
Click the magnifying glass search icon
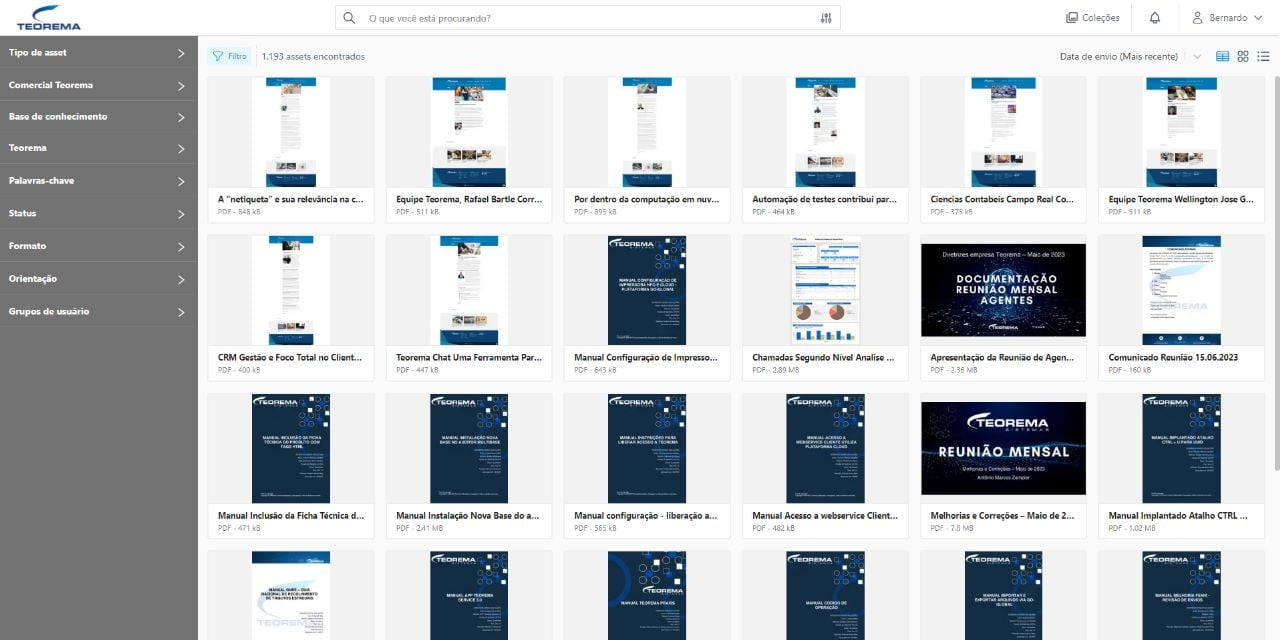(349, 18)
